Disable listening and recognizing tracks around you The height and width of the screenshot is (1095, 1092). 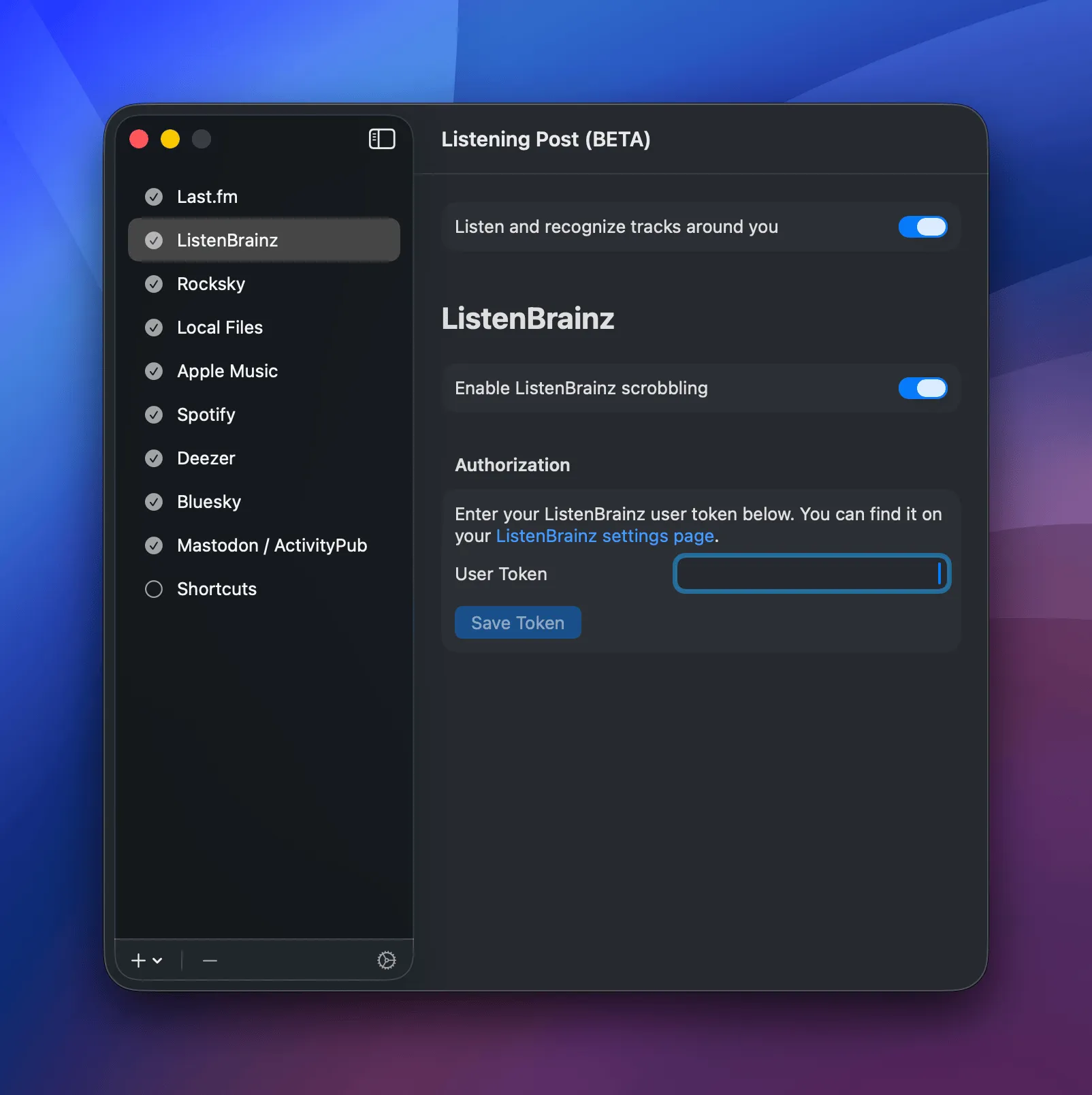[x=922, y=227]
